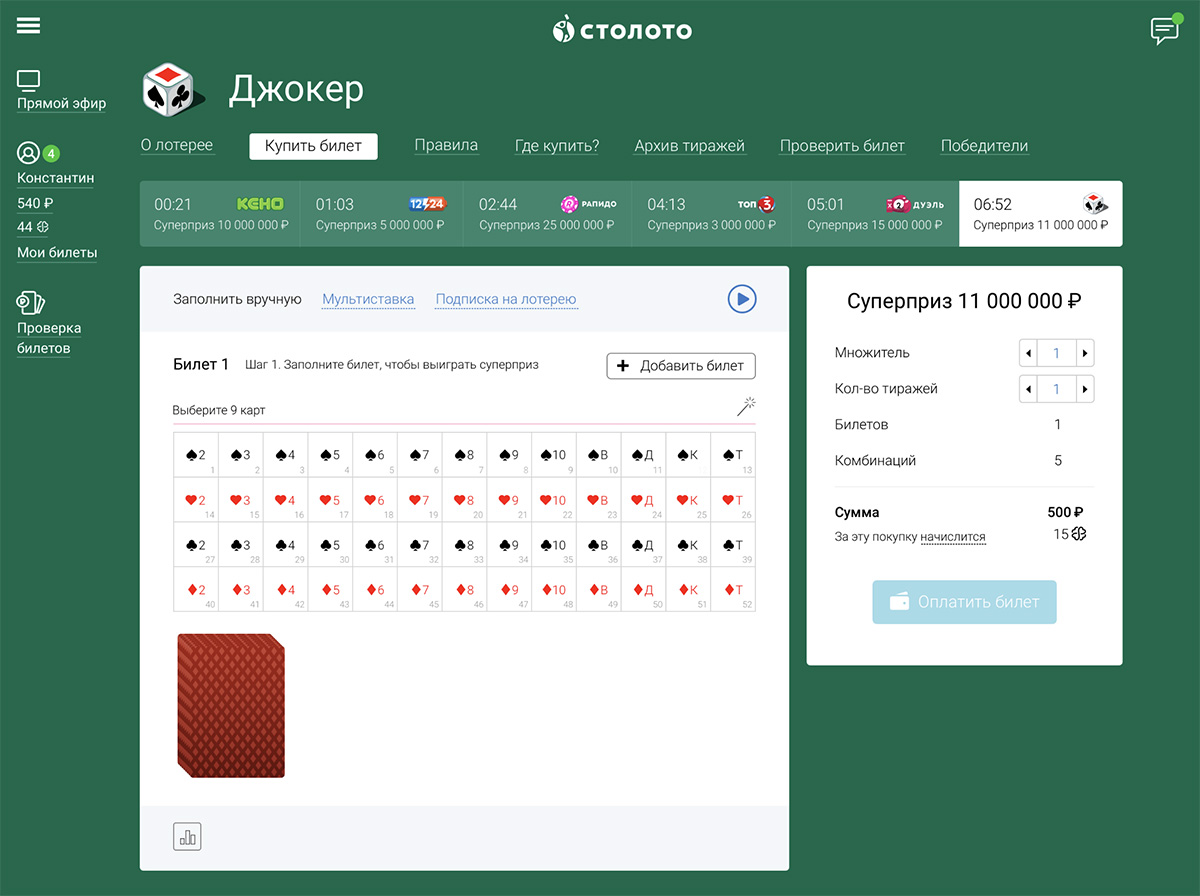This screenshot has height=896, width=1200.
Task: Select the ace of spades card
Action: click(733, 455)
